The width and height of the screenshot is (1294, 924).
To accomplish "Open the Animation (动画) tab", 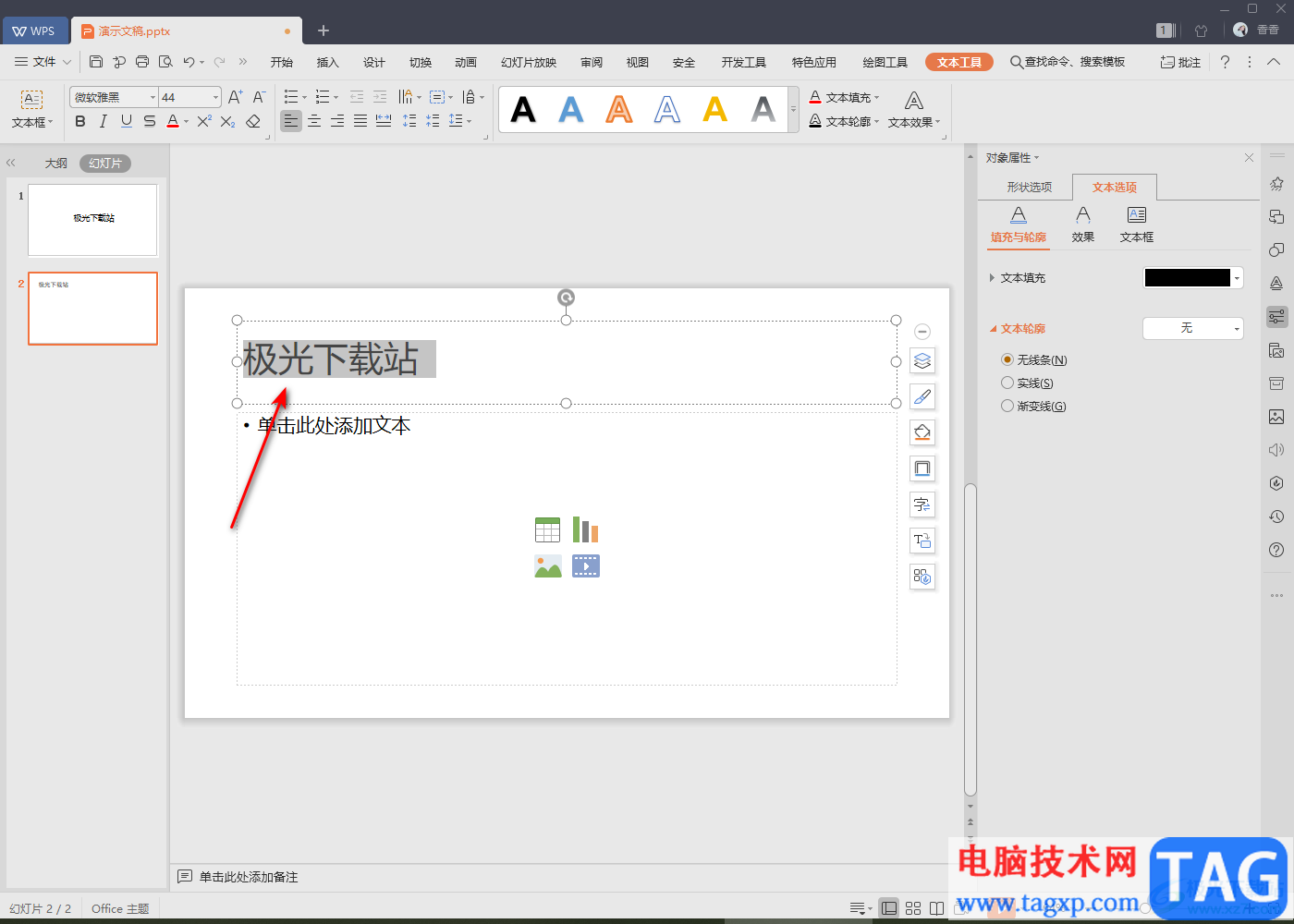I will pos(466,62).
